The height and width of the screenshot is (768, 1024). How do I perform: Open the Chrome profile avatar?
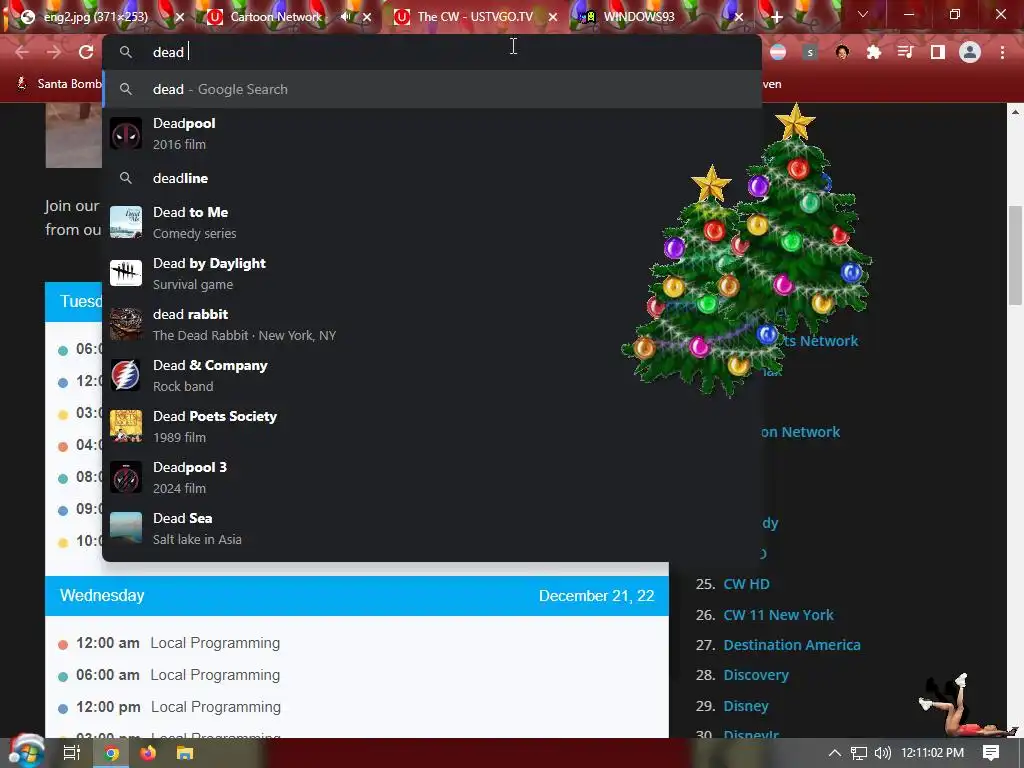coord(970,52)
